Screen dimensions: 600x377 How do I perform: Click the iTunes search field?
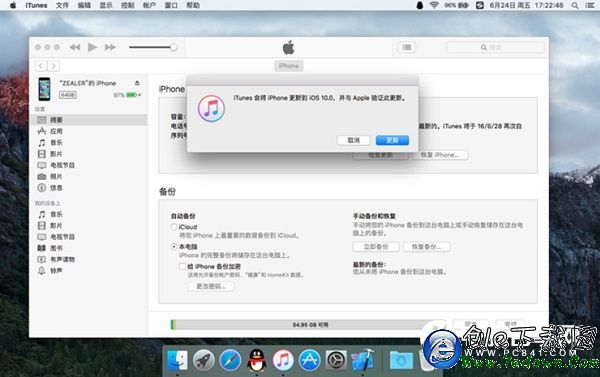coord(495,47)
